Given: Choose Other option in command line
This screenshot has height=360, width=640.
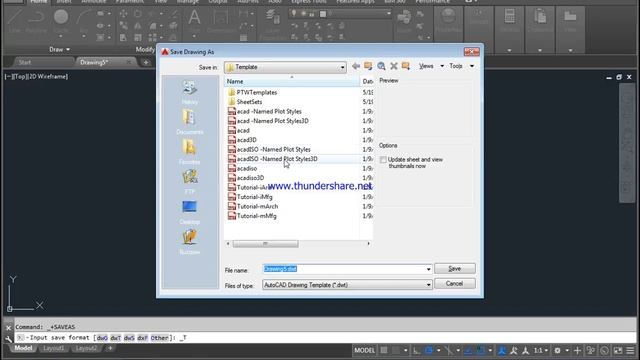Looking at the screenshot, I should [159, 338].
